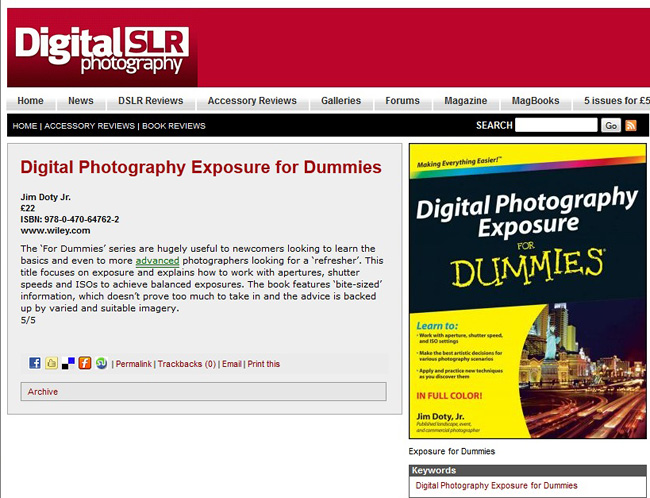The image size is (650, 498).
Task: Click the Keywords panel header
Action: pyautogui.click(x=528, y=470)
